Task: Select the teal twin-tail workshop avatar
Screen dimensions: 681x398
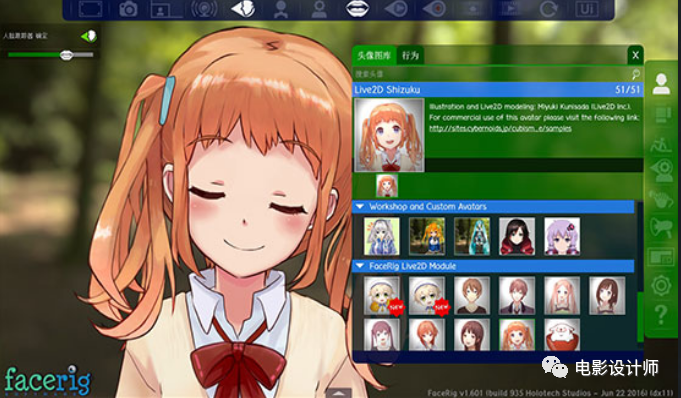Action: click(472, 236)
